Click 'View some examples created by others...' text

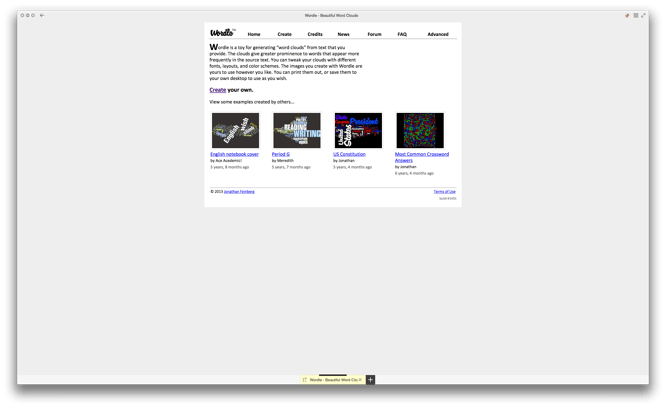point(252,102)
